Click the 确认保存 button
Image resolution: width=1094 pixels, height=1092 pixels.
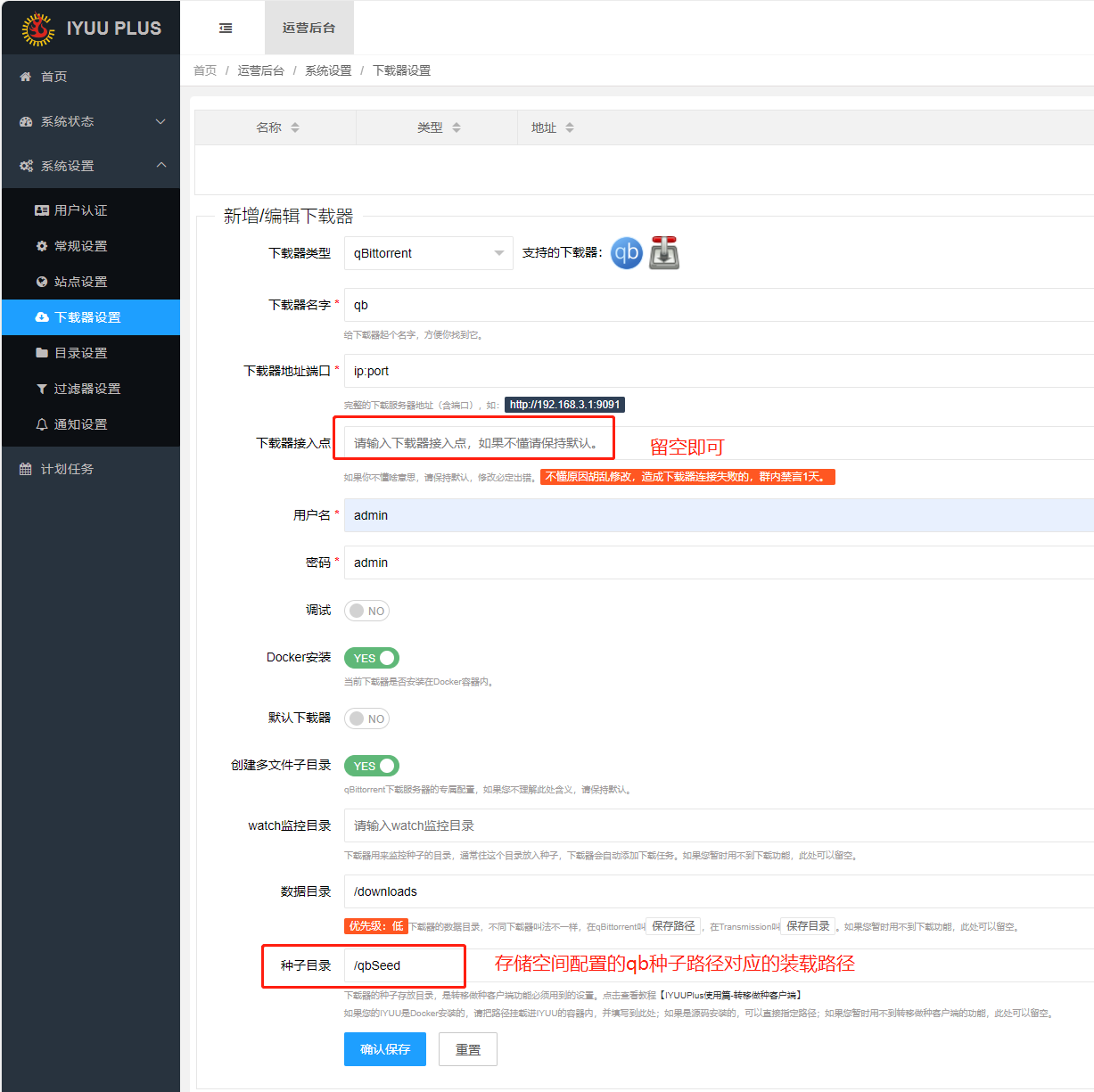[385, 1049]
